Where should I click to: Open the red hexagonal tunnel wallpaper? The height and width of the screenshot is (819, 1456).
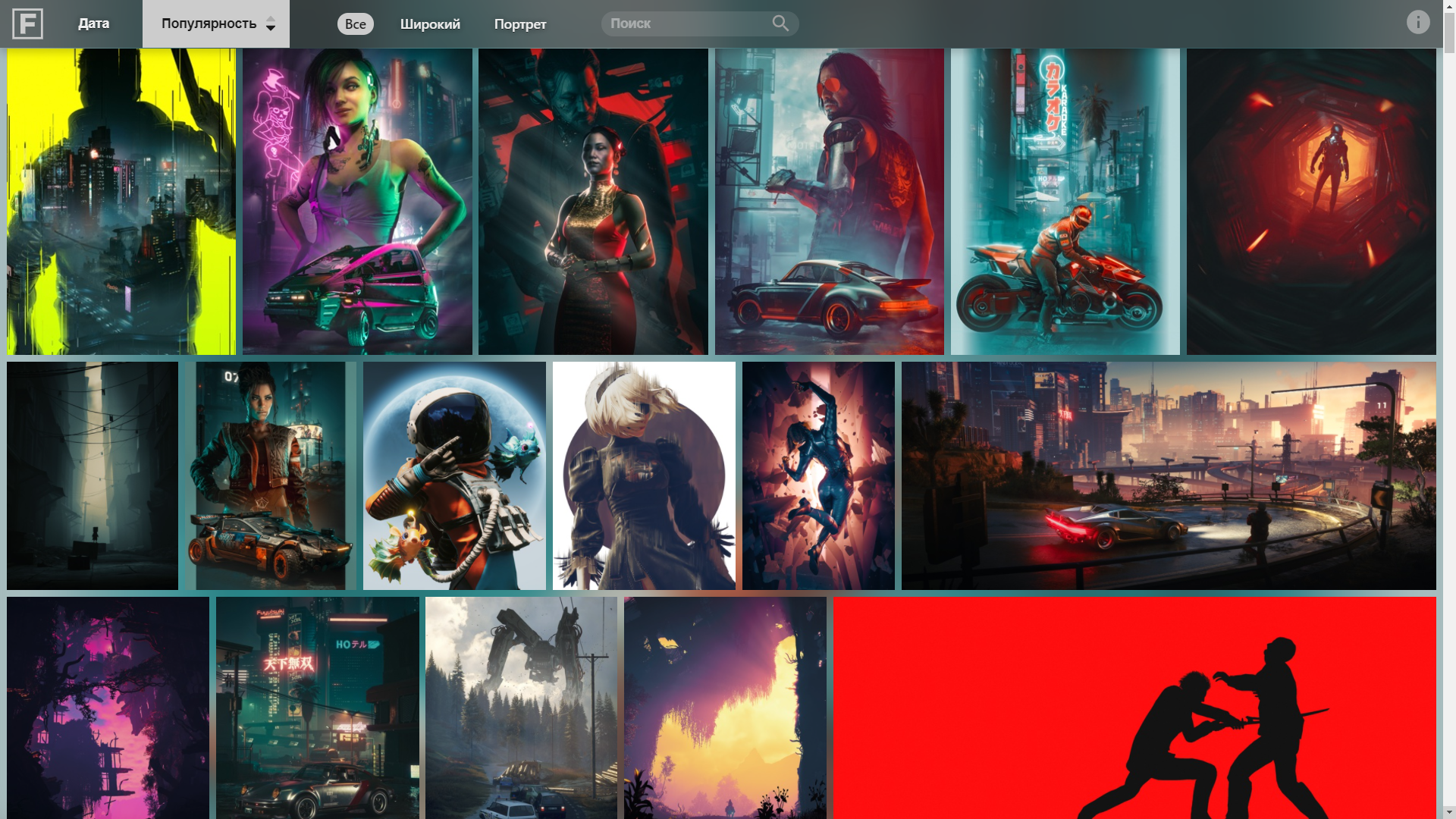pos(1311,202)
